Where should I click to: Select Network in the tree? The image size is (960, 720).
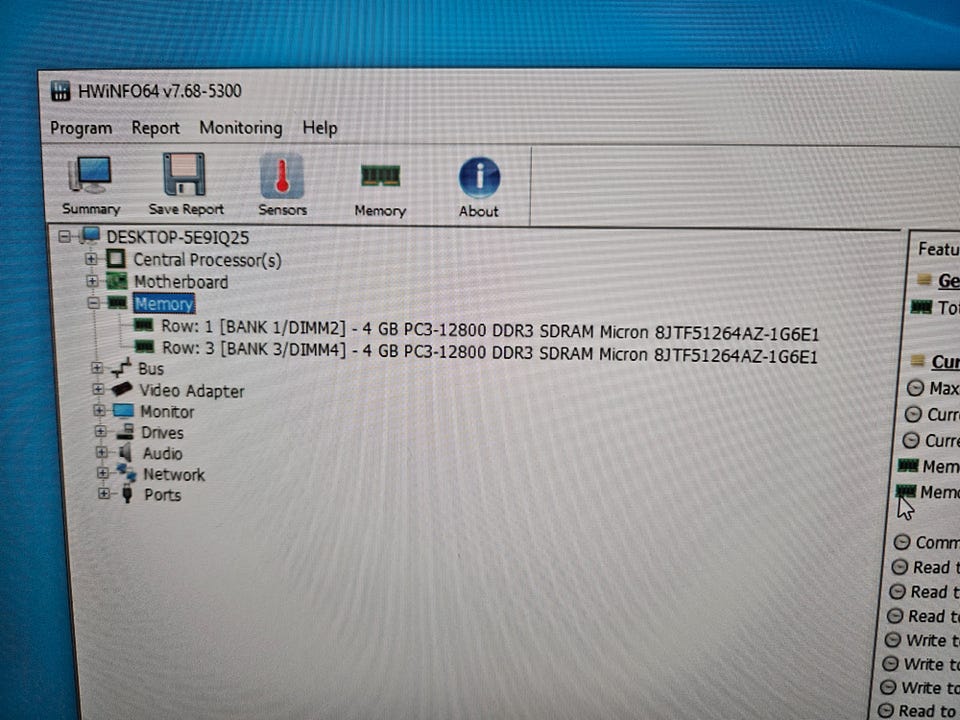click(x=174, y=474)
